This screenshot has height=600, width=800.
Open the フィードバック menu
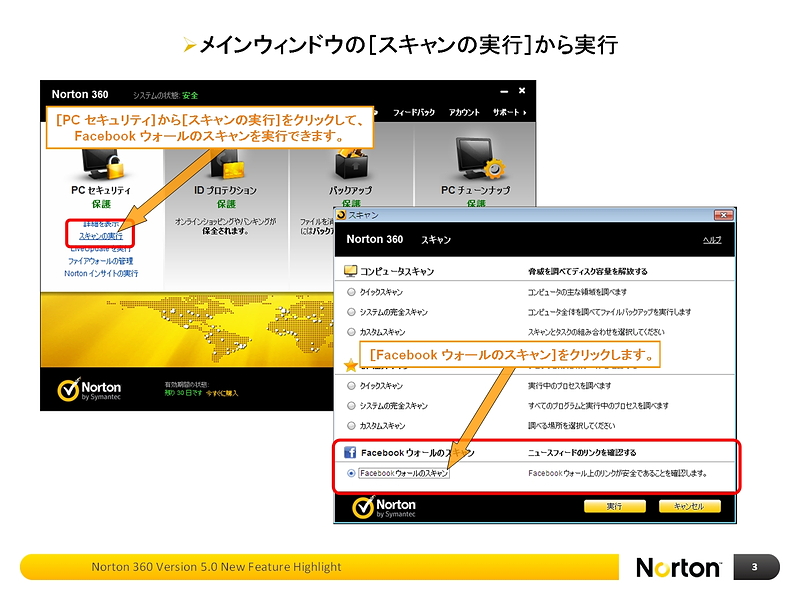414,112
